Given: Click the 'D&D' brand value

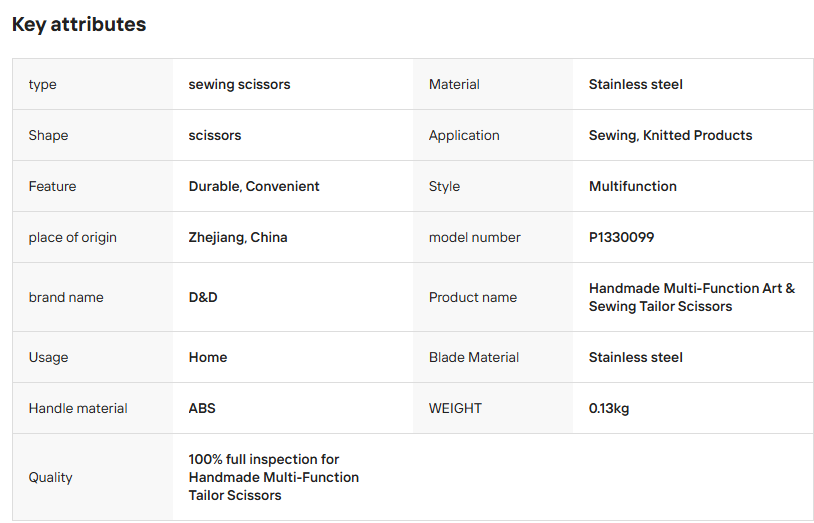Looking at the screenshot, I should pyautogui.click(x=203, y=297).
